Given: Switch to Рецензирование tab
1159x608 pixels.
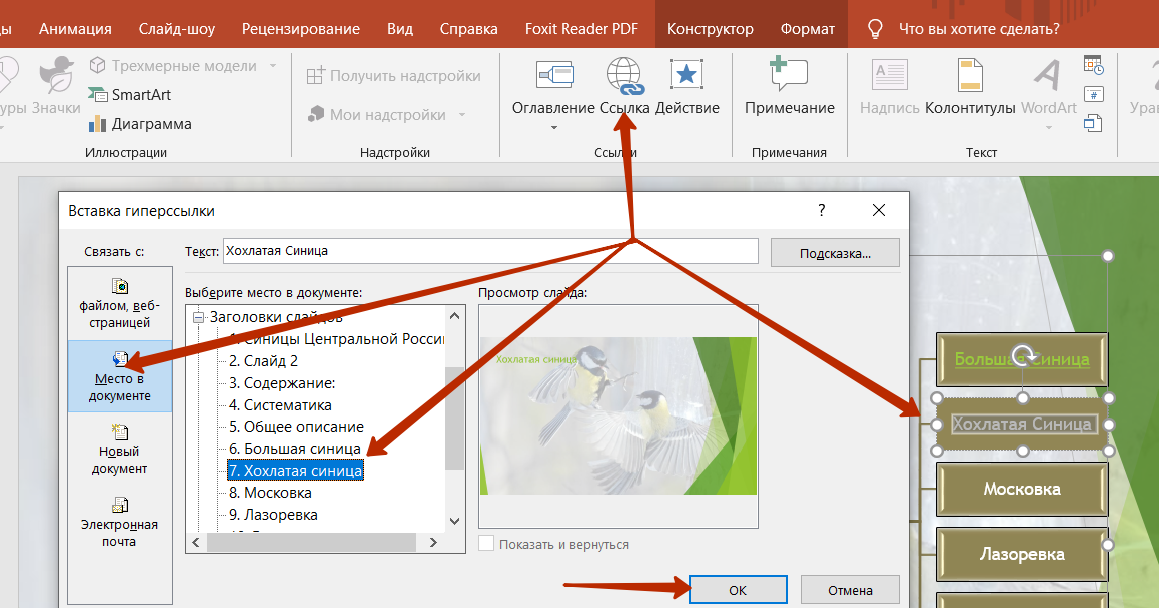Looking at the screenshot, I should point(301,29).
